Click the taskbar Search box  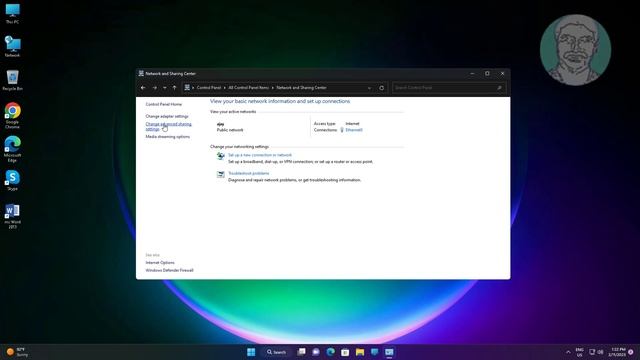coord(276,352)
